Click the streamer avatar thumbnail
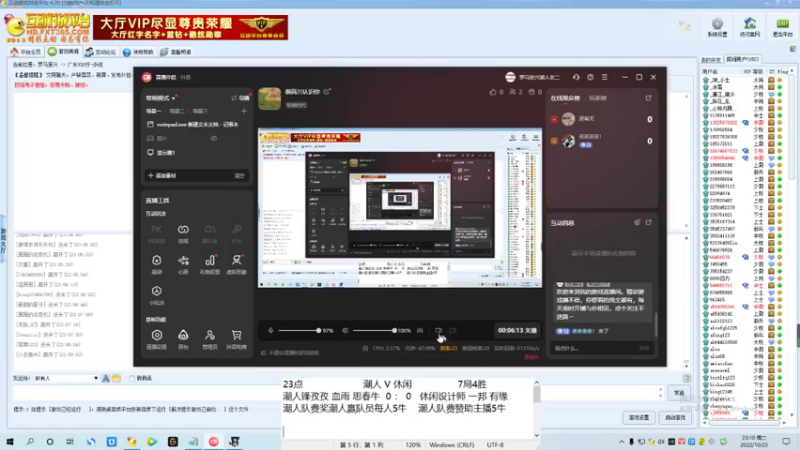The height and width of the screenshot is (450, 800). point(269,98)
